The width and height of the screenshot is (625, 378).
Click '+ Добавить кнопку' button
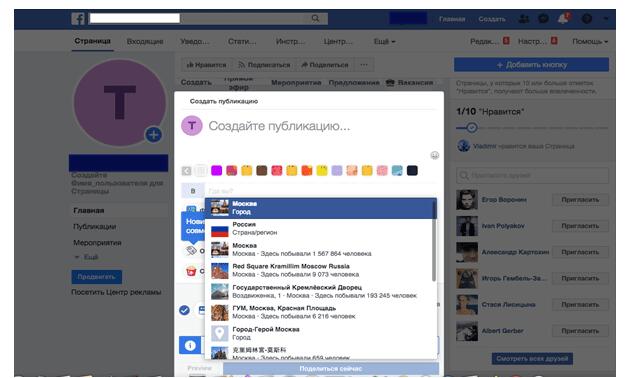point(531,65)
